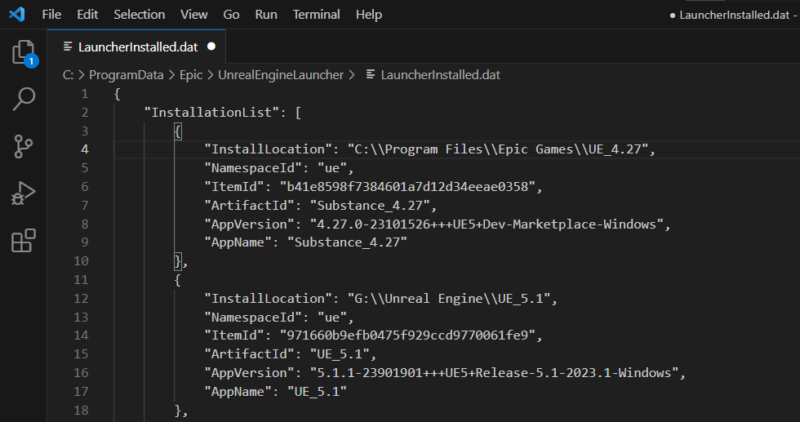Open the Extensions view icon
The image size is (800, 422).
tap(23, 240)
